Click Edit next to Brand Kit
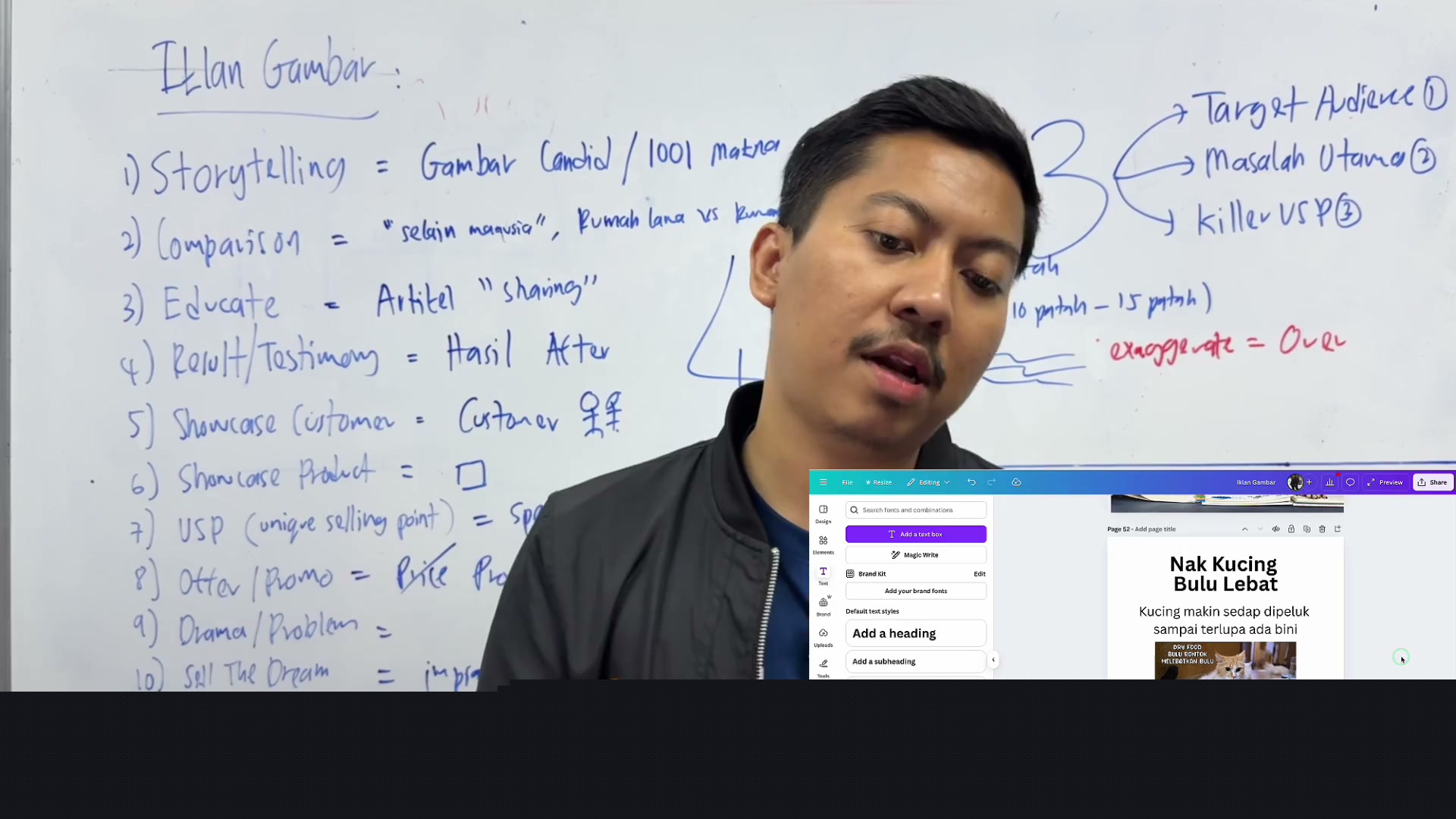 click(980, 574)
